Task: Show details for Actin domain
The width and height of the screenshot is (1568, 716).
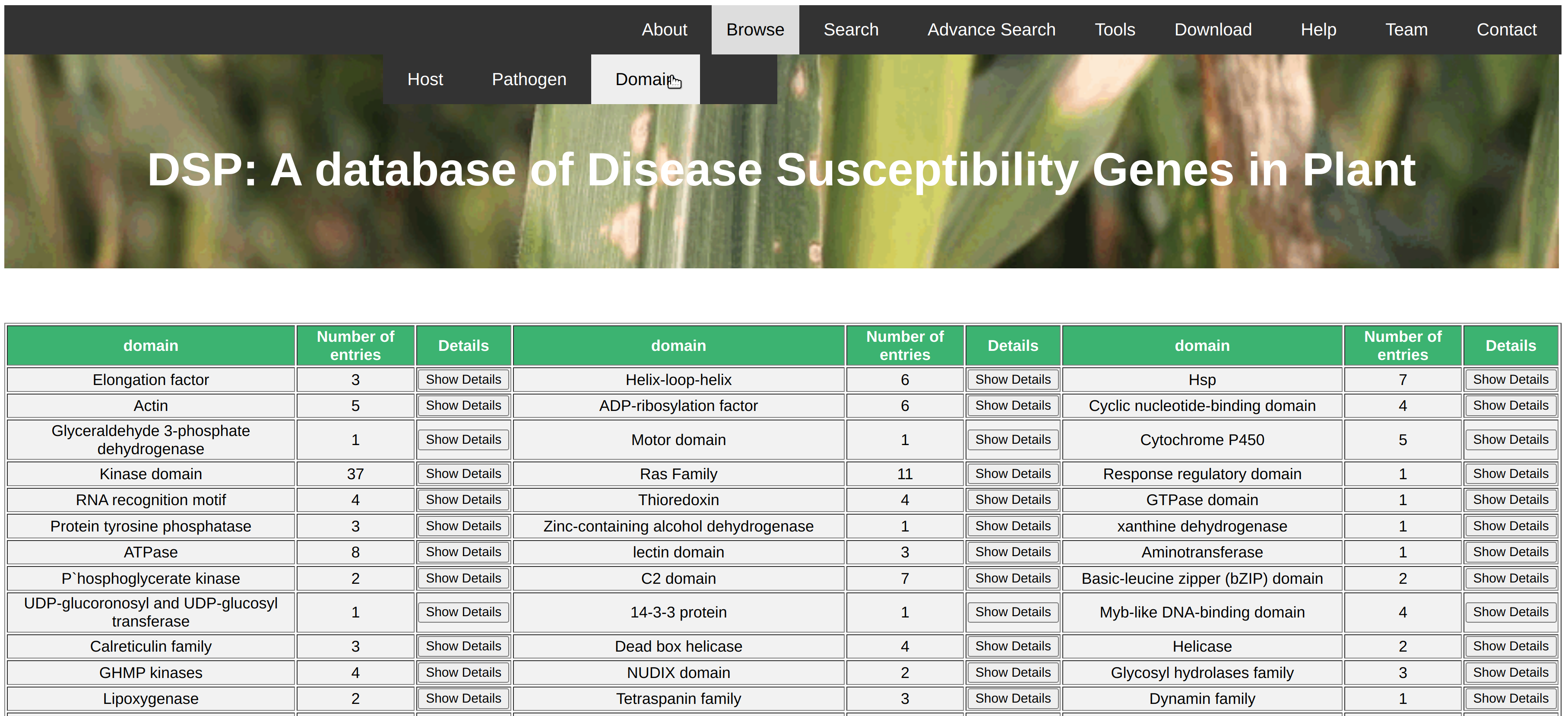Action: (463, 405)
